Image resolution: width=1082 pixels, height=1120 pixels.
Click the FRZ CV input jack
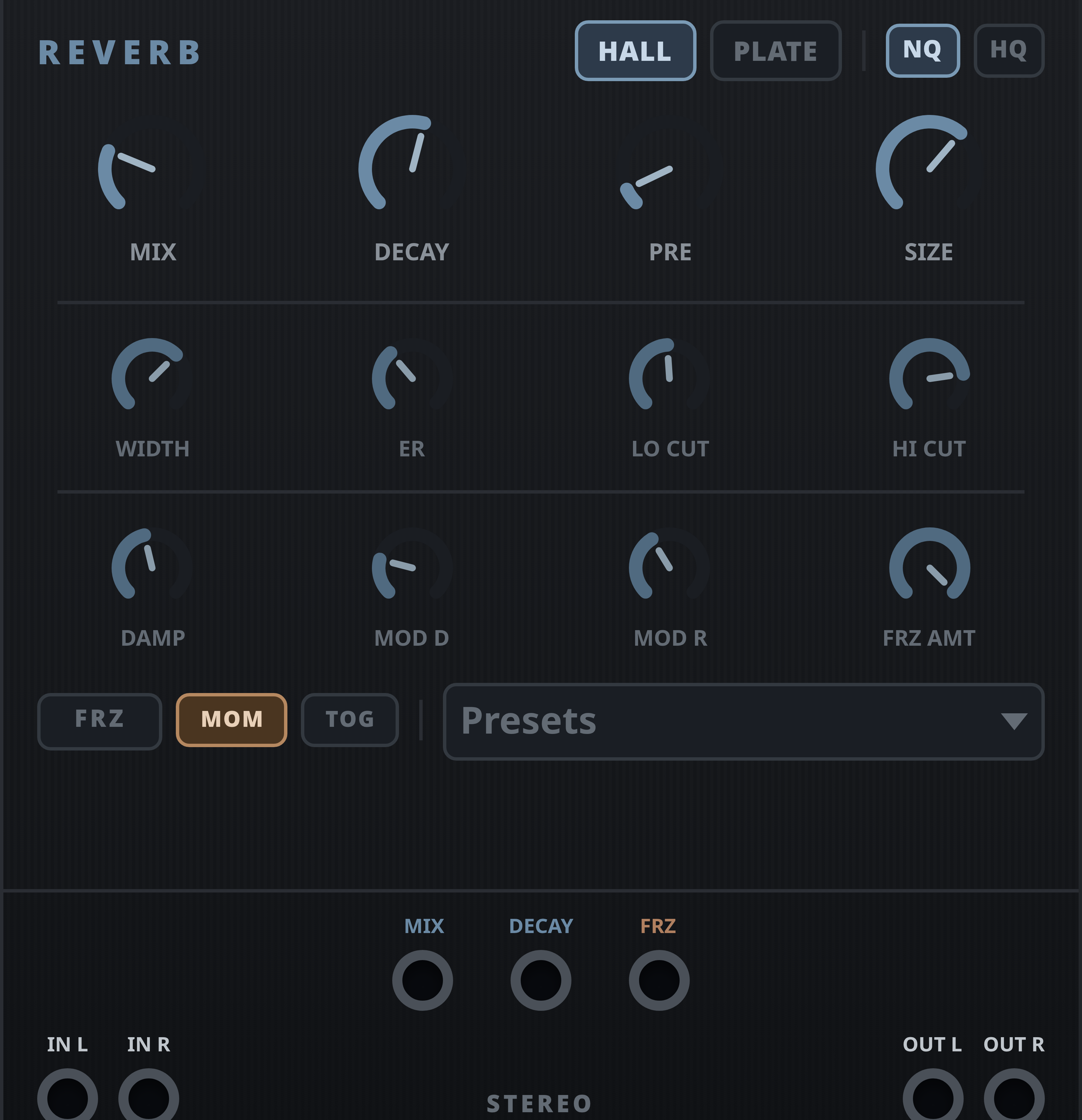[x=658, y=980]
